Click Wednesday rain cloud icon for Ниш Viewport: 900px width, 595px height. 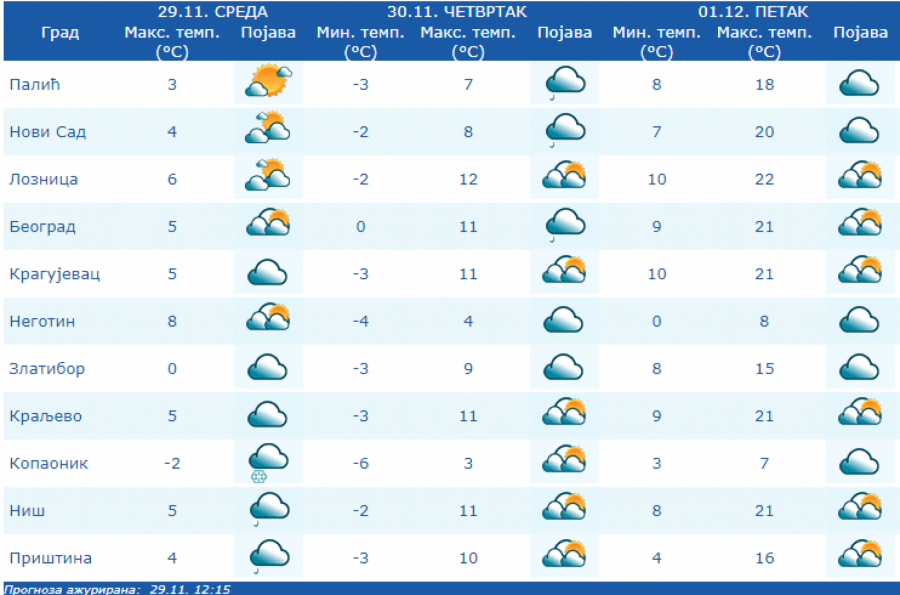267,510
